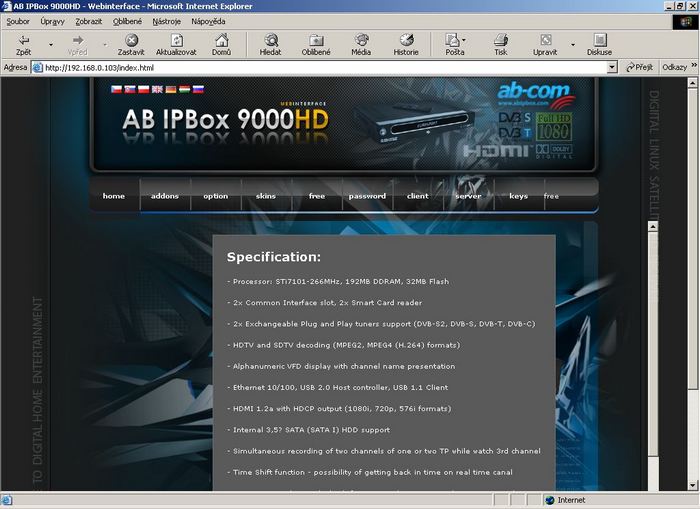Click the "Specification:" heading

pos(274,257)
